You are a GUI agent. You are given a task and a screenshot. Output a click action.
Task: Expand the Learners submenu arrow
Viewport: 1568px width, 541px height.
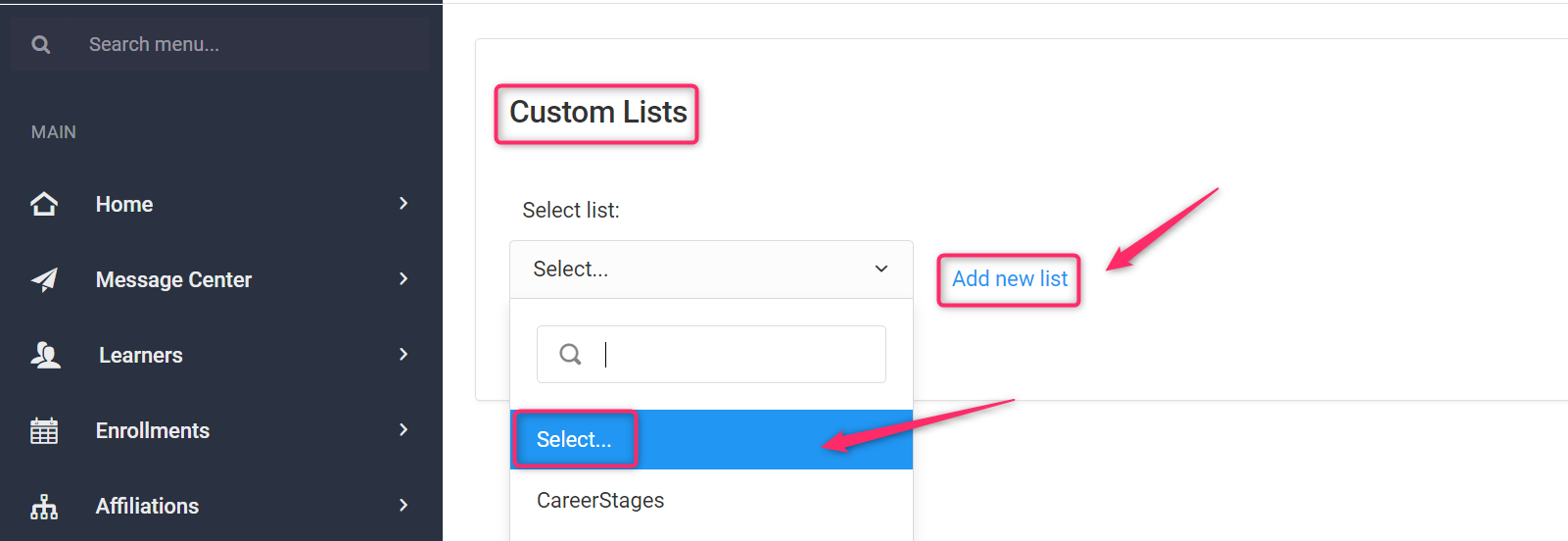point(404,354)
